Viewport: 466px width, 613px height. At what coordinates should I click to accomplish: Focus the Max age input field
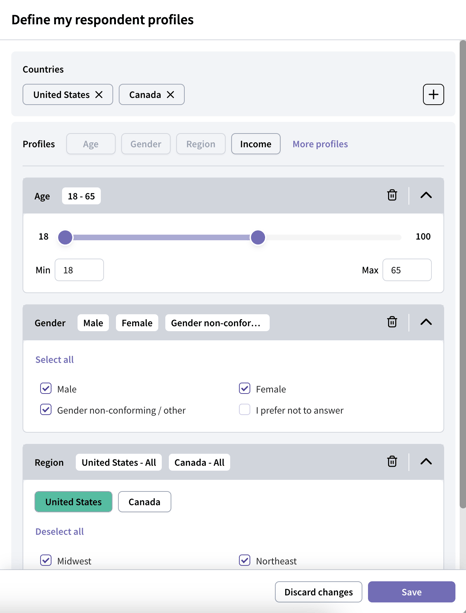click(407, 270)
